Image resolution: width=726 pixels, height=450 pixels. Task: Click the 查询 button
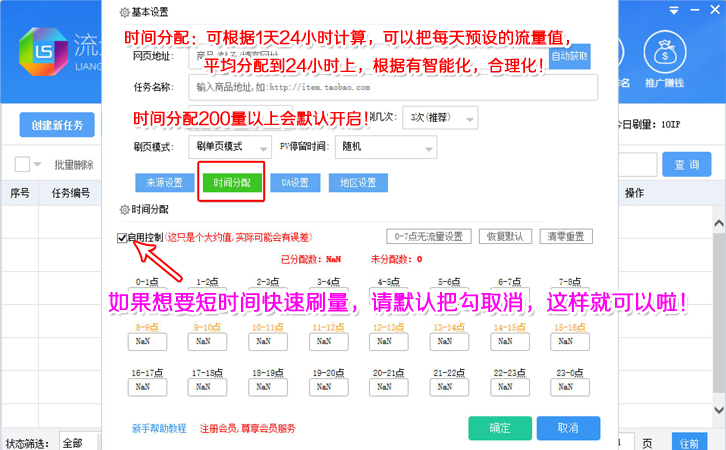[x=687, y=164]
